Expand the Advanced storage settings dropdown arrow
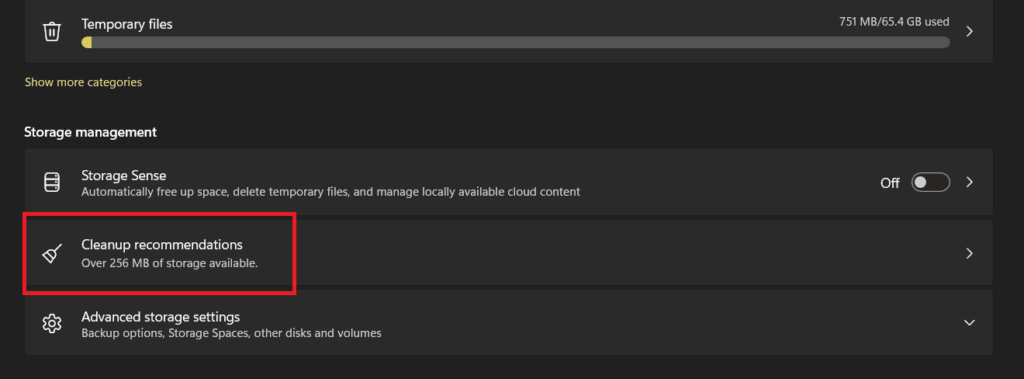Image resolution: width=1024 pixels, height=379 pixels. click(x=970, y=323)
